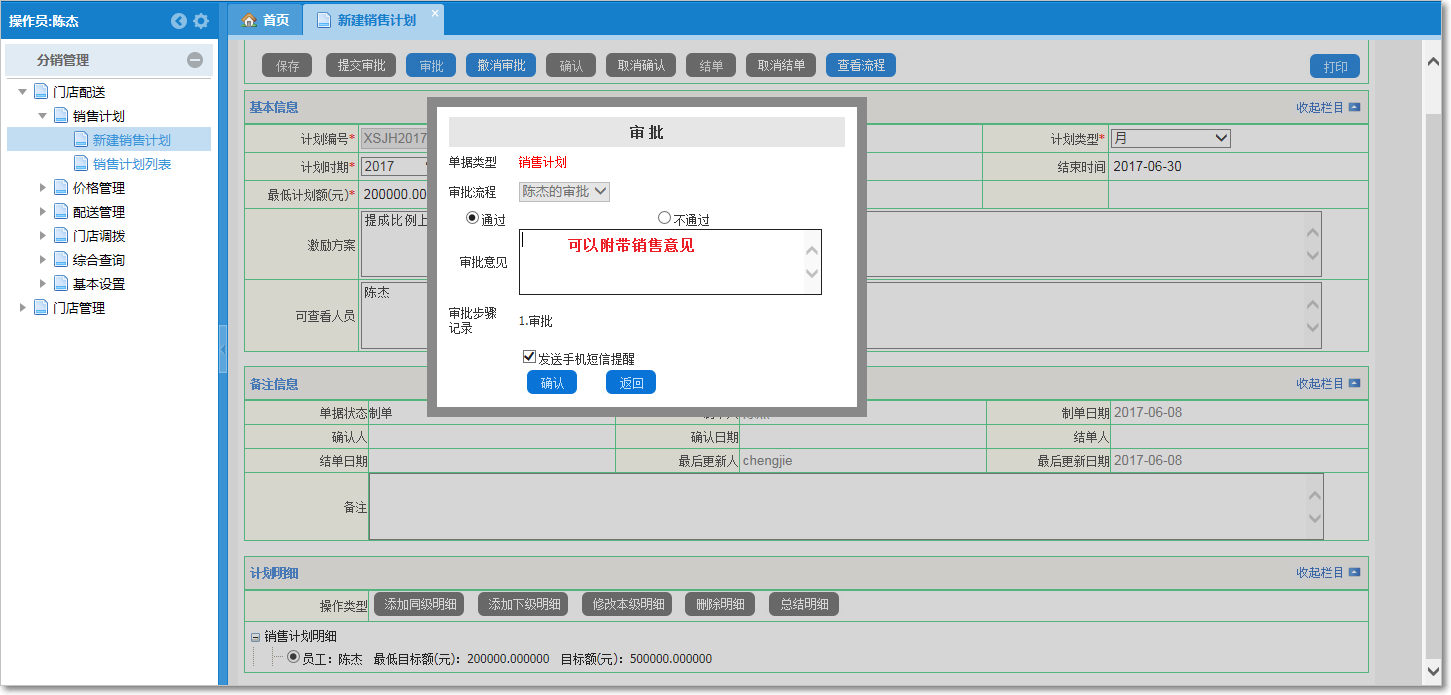
Task: Open the settings gear in the sidebar header
Action: coord(201,20)
